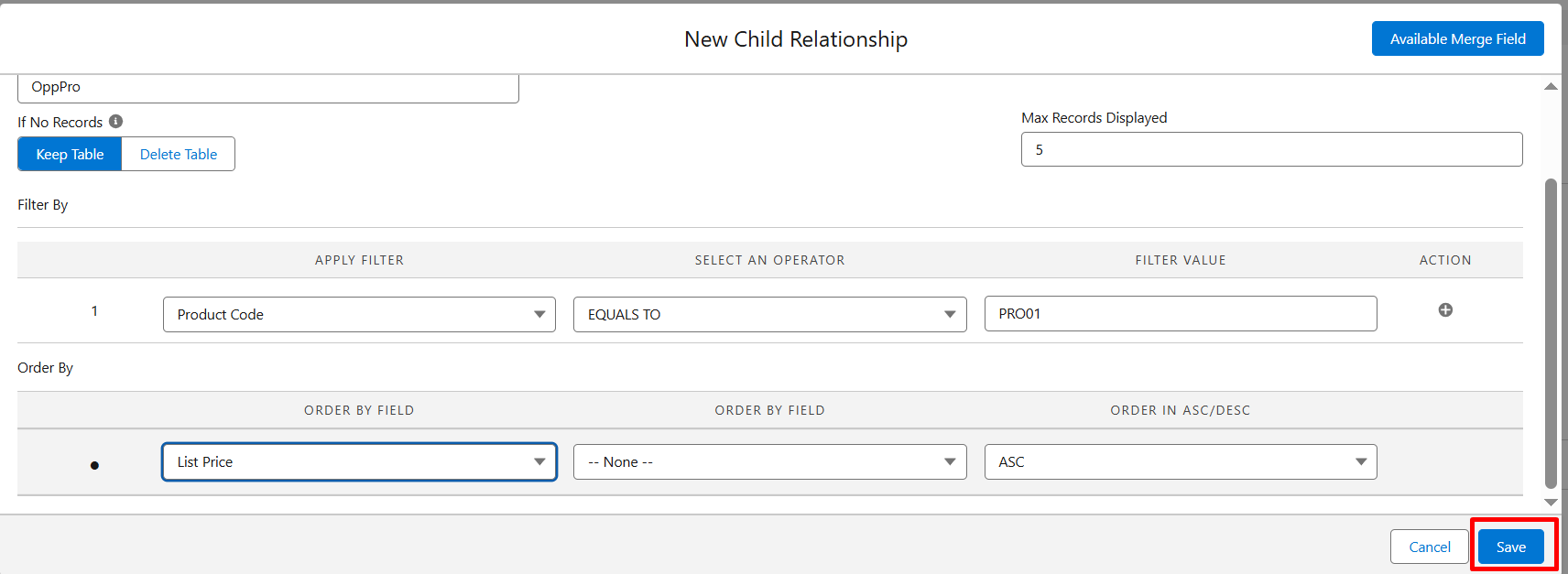Click the bullet marker in Order By row

94,465
